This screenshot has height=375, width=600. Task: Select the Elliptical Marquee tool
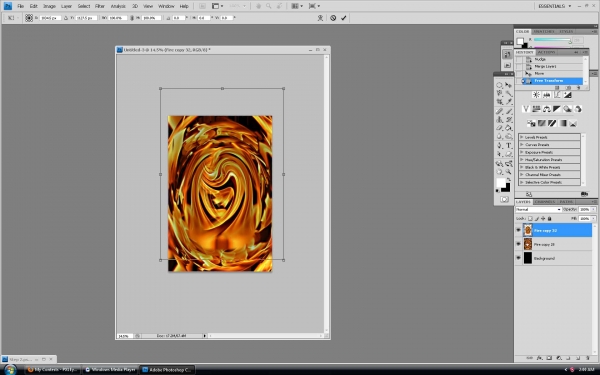point(500,85)
